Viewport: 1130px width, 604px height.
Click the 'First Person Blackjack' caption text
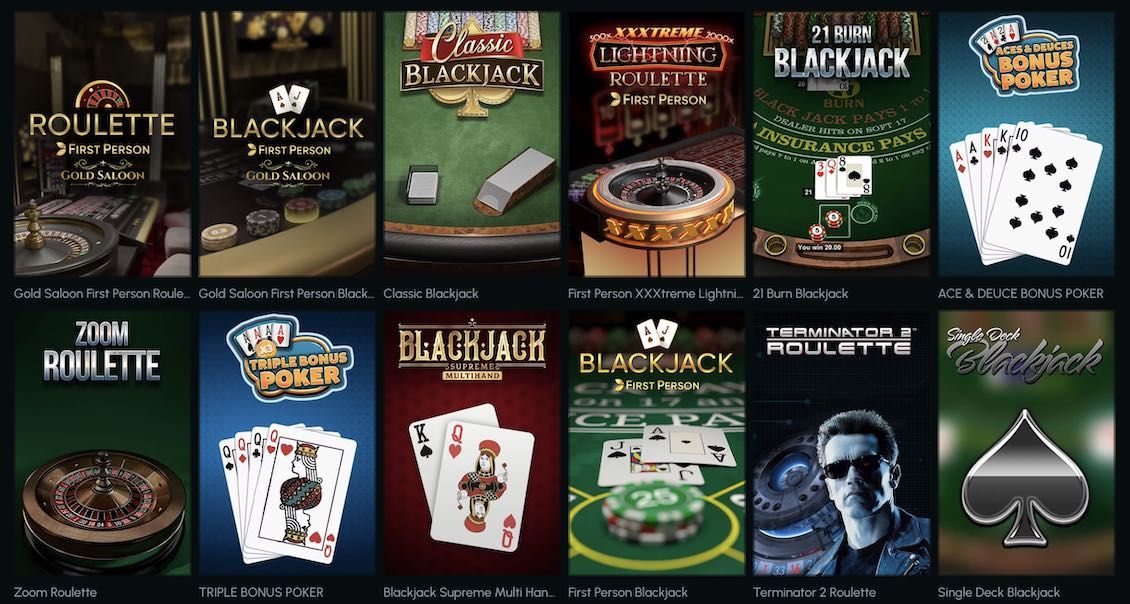tap(628, 592)
